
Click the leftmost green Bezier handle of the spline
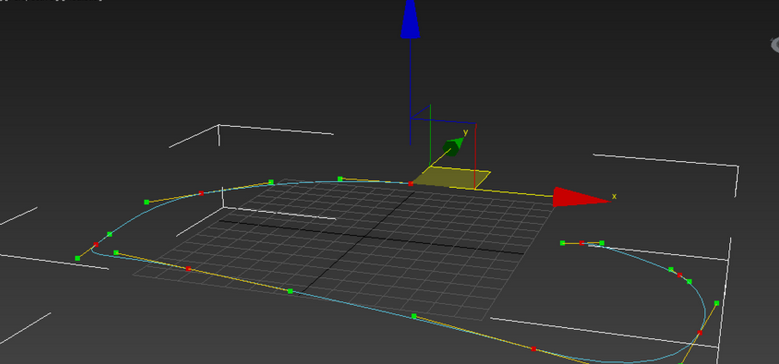tap(78, 258)
